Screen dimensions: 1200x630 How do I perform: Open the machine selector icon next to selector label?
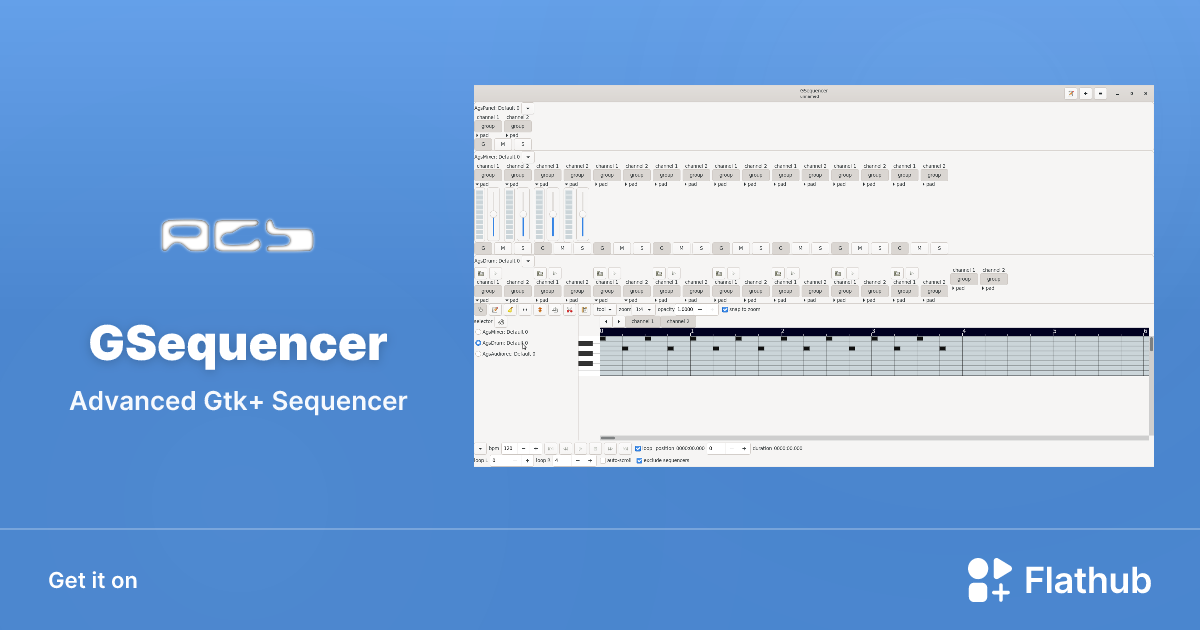click(500, 322)
